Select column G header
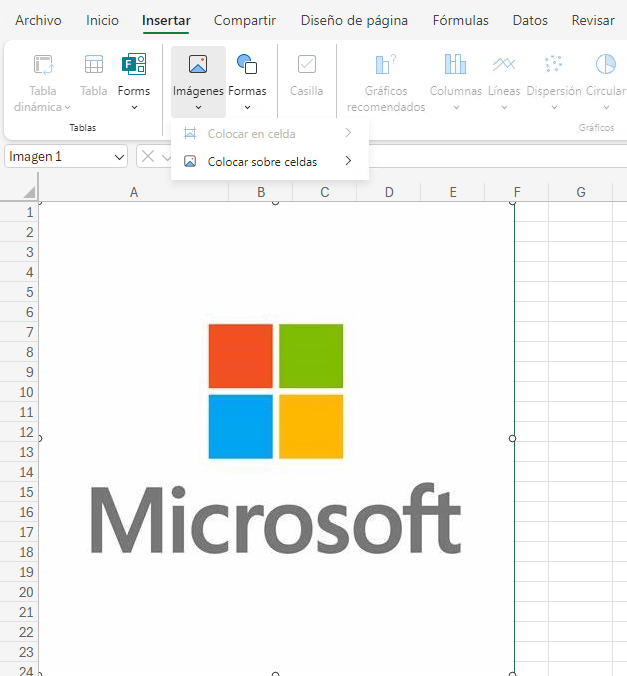 click(581, 192)
